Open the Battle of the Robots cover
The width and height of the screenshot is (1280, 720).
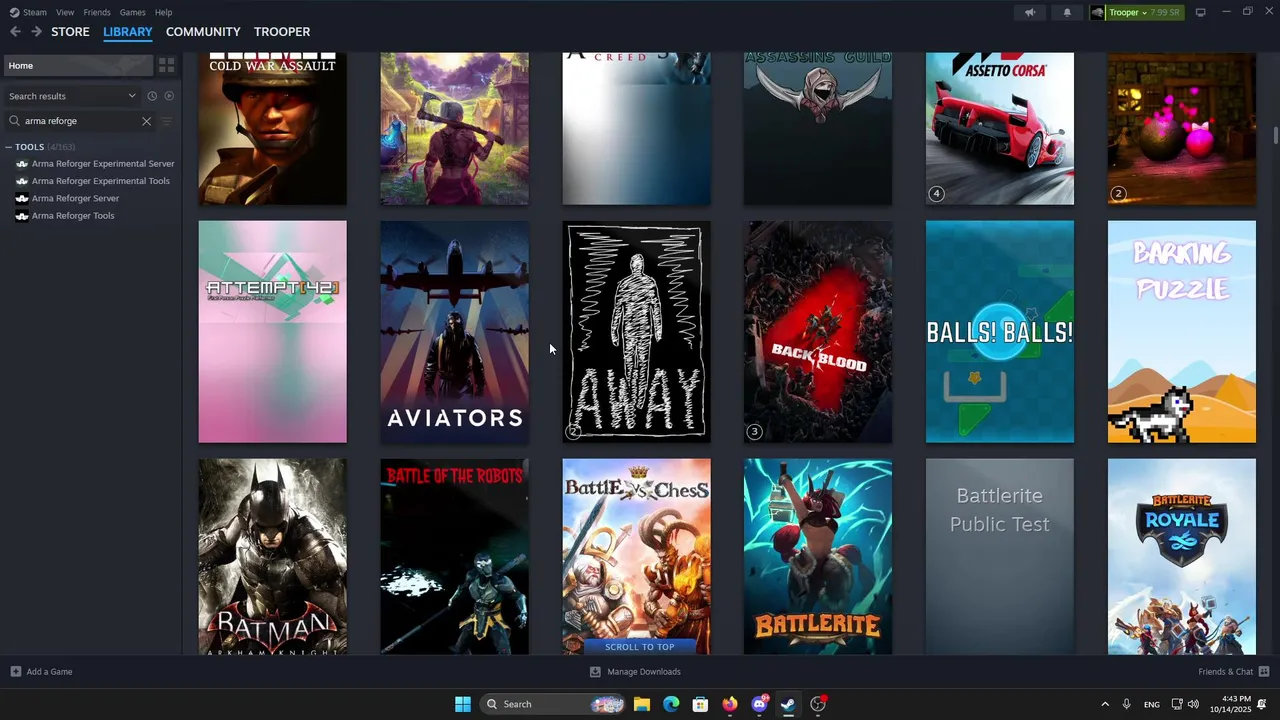pyautogui.click(x=454, y=557)
